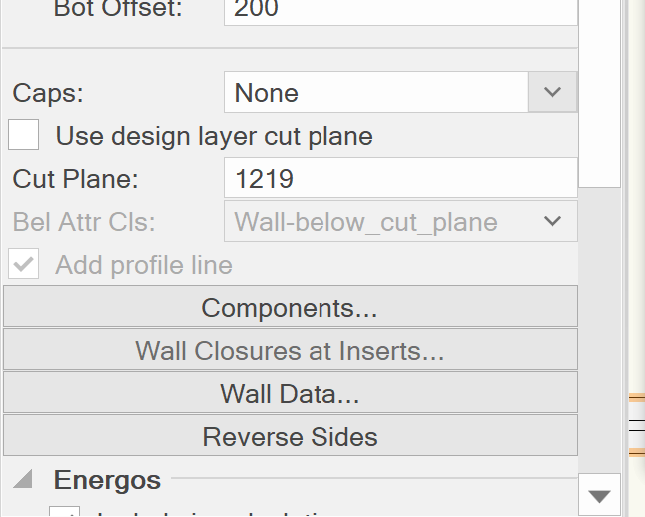645x517 pixels.
Task: Click the orange wall lines in the drawing area
Action: (x=636, y=398)
